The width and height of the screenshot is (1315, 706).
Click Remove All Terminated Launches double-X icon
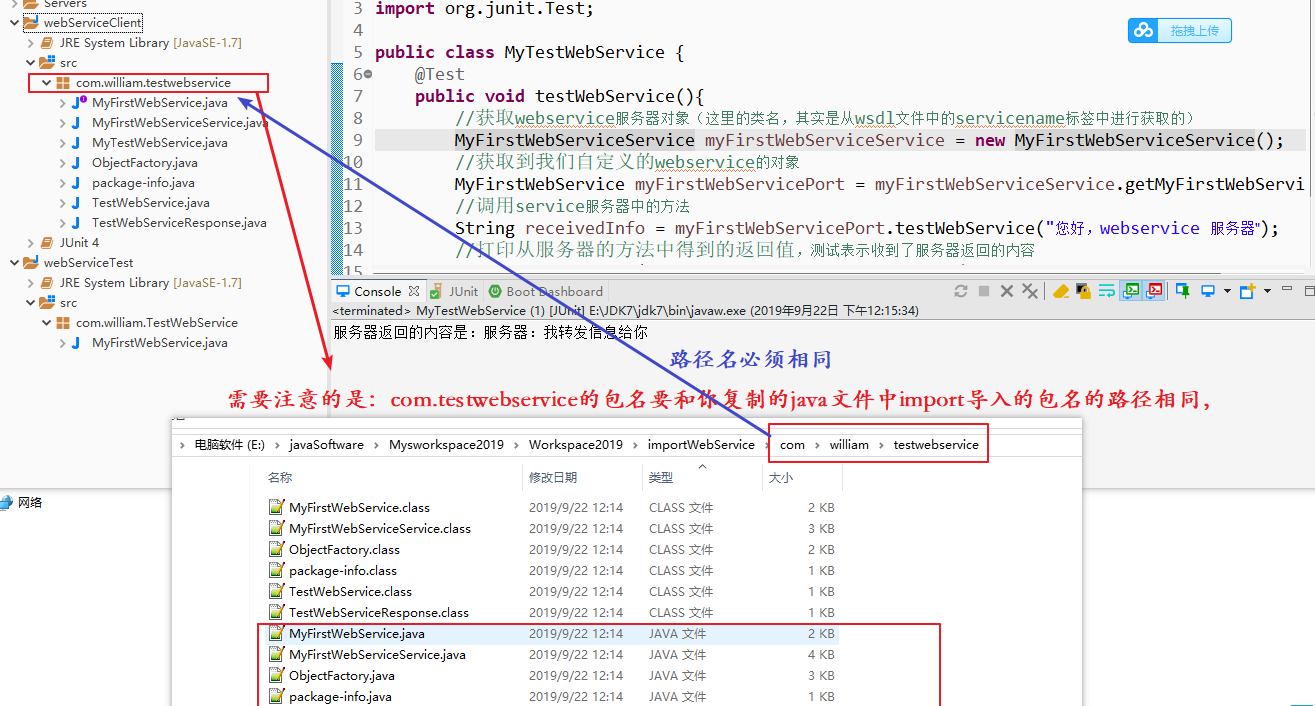(1030, 291)
